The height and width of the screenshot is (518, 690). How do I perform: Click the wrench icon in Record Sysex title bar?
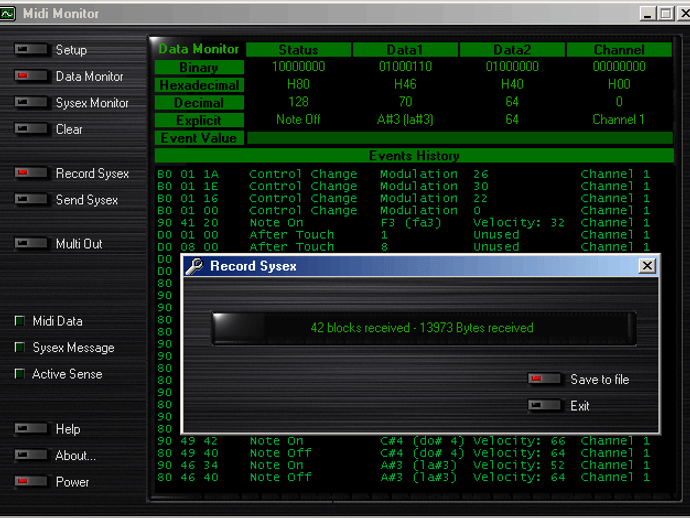(x=194, y=266)
